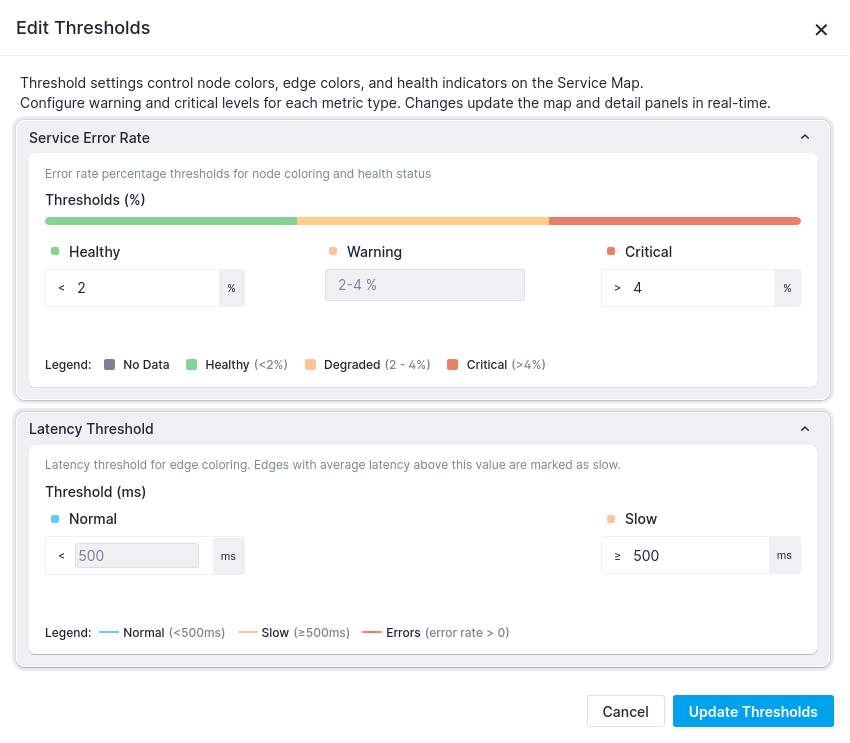Click the Update Thresholds button
850x743 pixels.
click(x=753, y=711)
